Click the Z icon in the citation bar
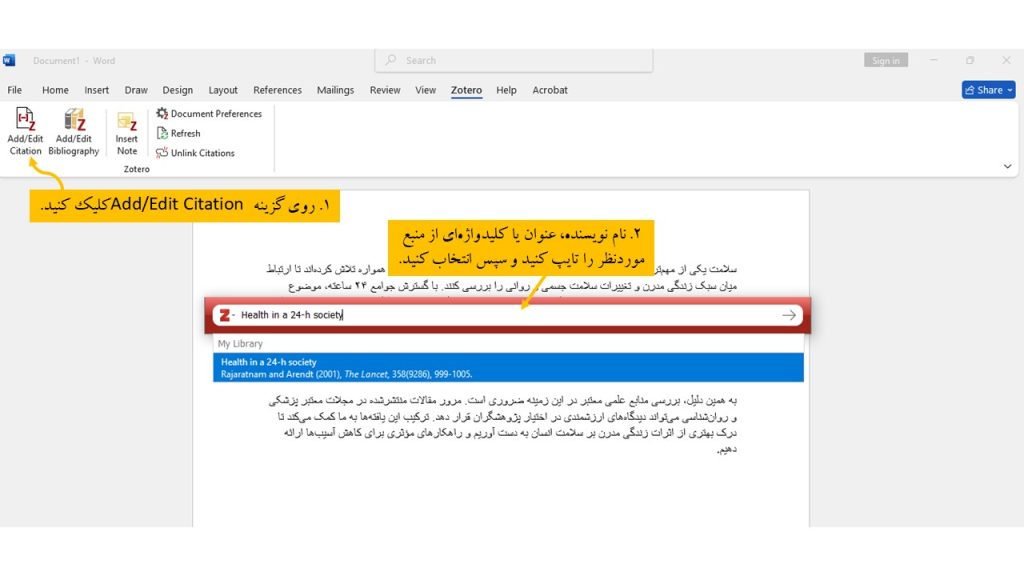This screenshot has height=576, width=1024. tap(224, 314)
